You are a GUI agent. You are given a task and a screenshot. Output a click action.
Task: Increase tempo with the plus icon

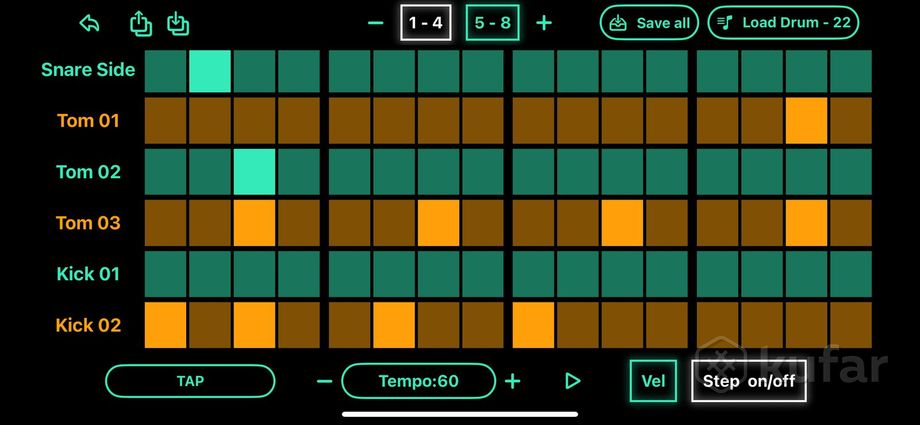[x=512, y=381]
